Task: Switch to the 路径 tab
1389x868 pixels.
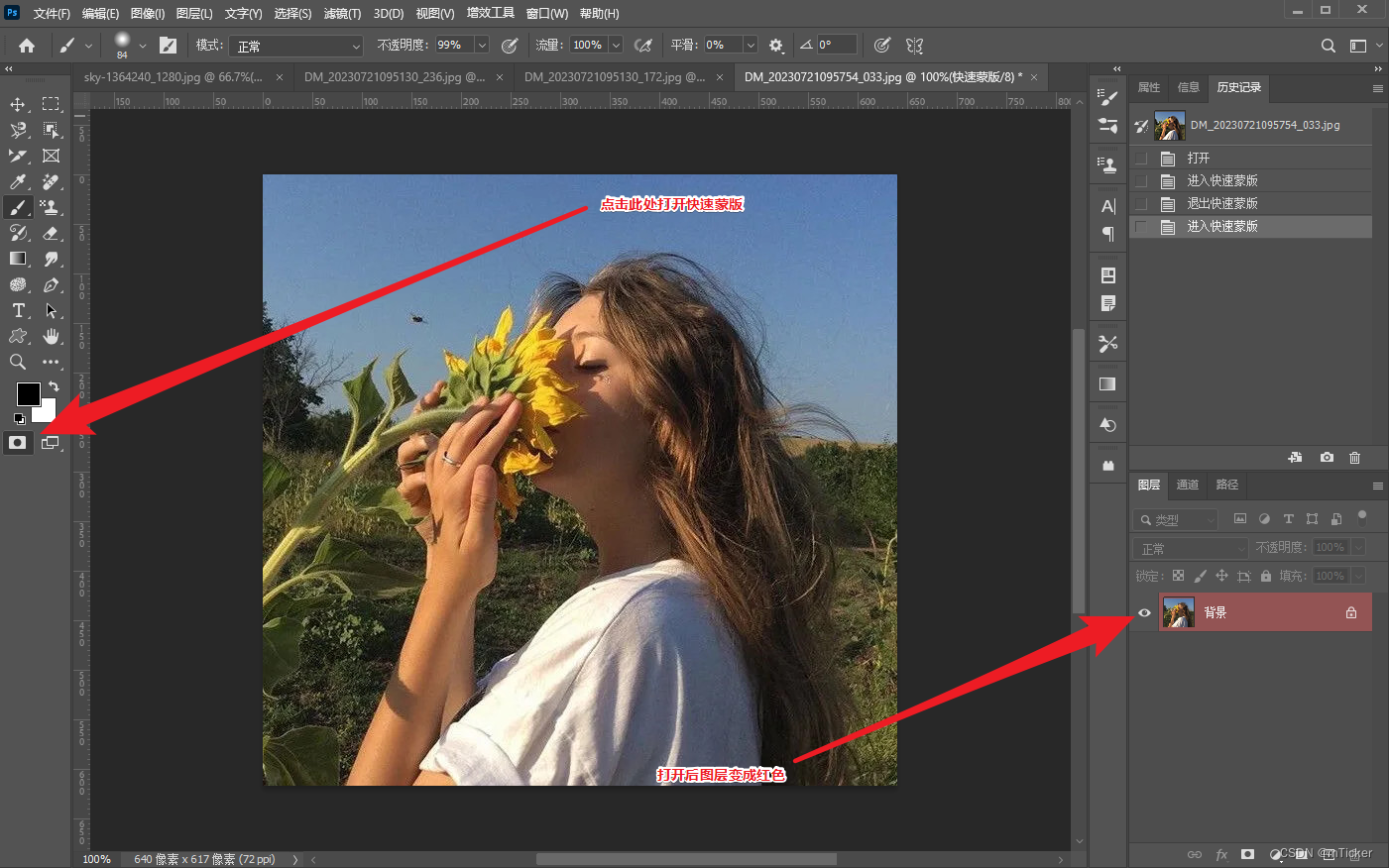Action: click(1227, 485)
